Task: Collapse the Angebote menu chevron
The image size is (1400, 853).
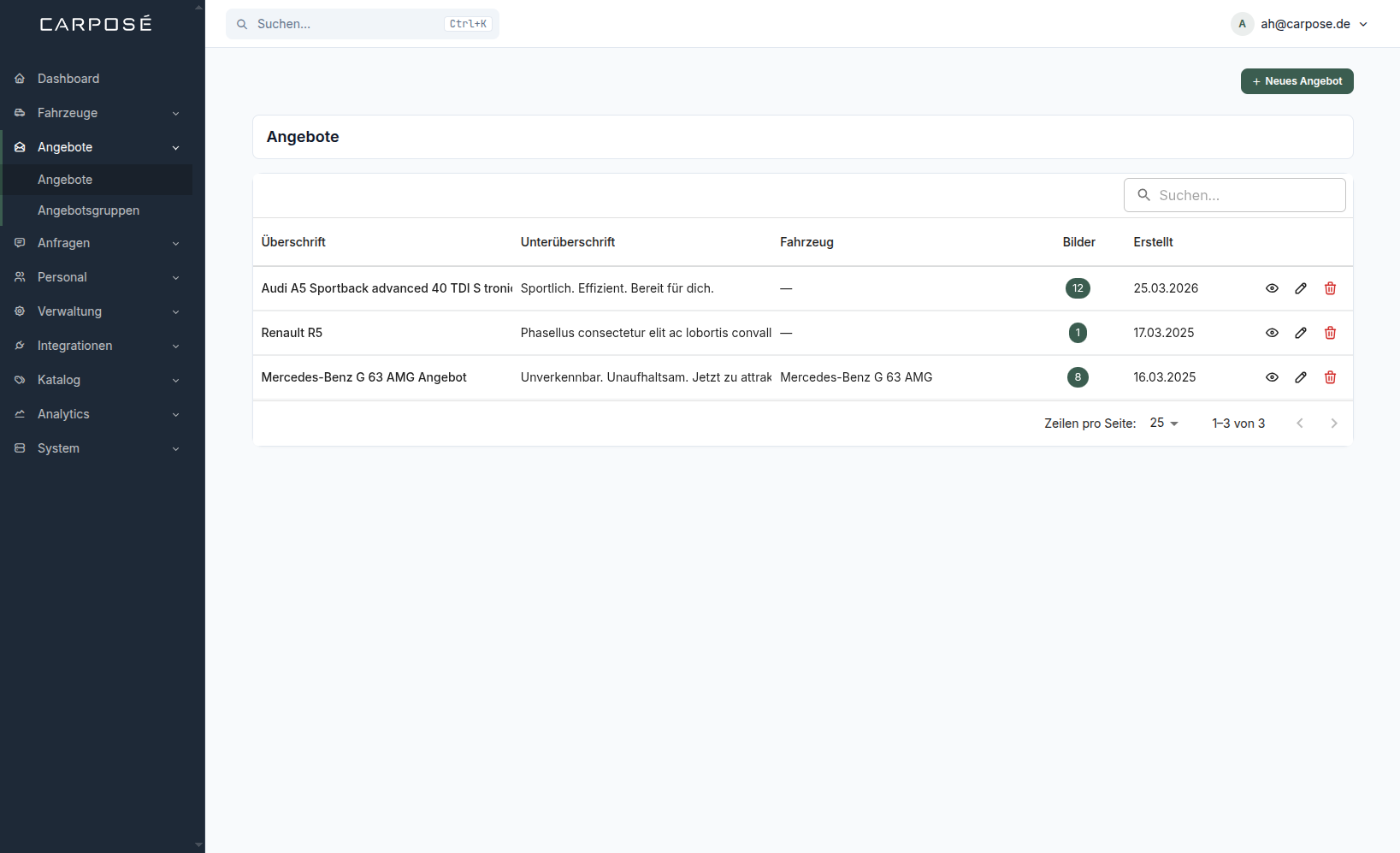Action: [175, 147]
